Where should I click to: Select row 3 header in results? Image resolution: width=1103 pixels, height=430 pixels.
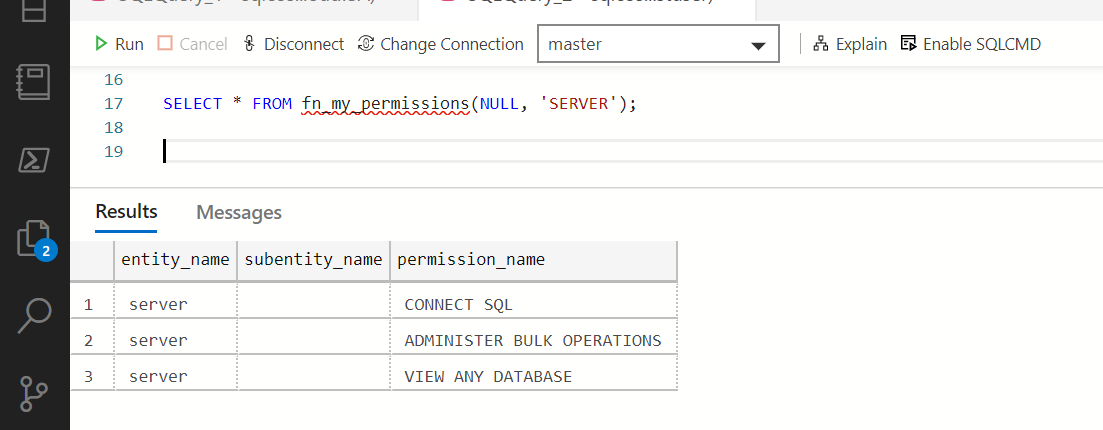(89, 377)
